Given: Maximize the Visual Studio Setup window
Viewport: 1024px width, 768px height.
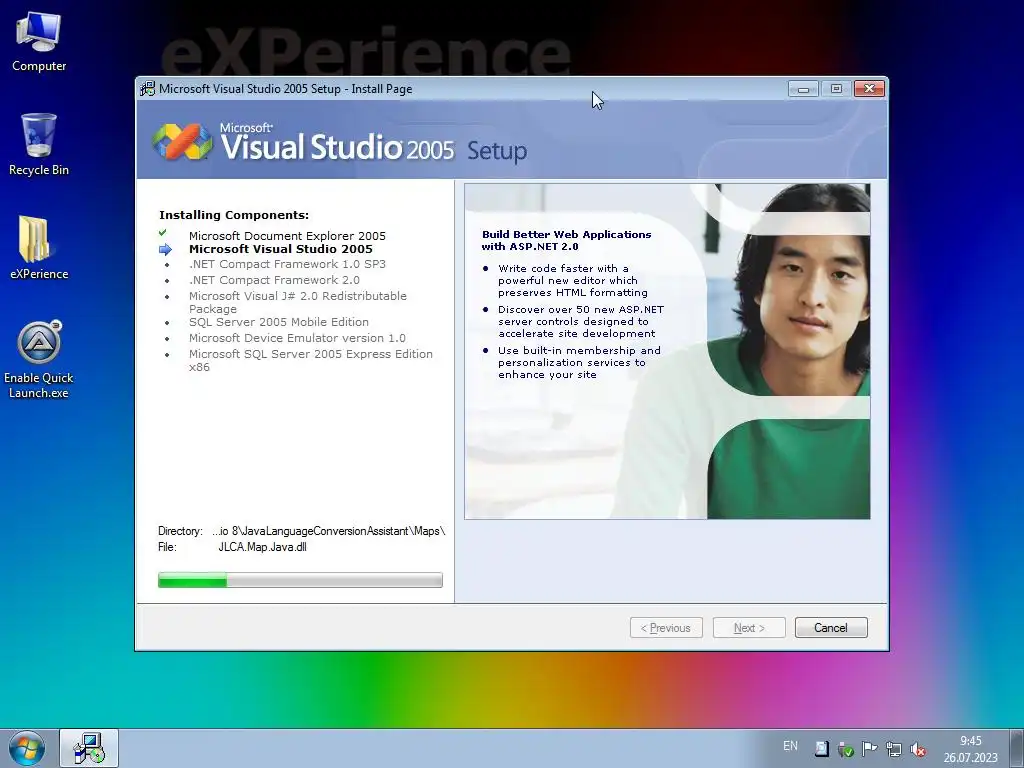Looking at the screenshot, I should coord(836,89).
